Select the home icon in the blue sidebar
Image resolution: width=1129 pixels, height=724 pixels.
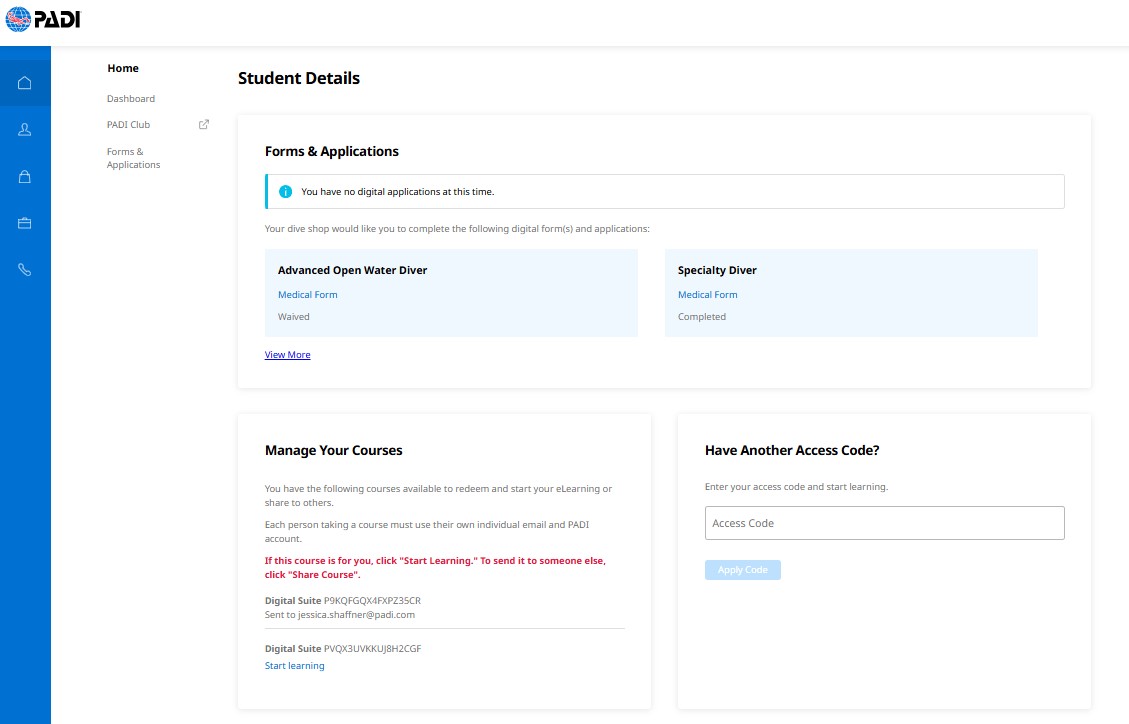[x=25, y=82]
